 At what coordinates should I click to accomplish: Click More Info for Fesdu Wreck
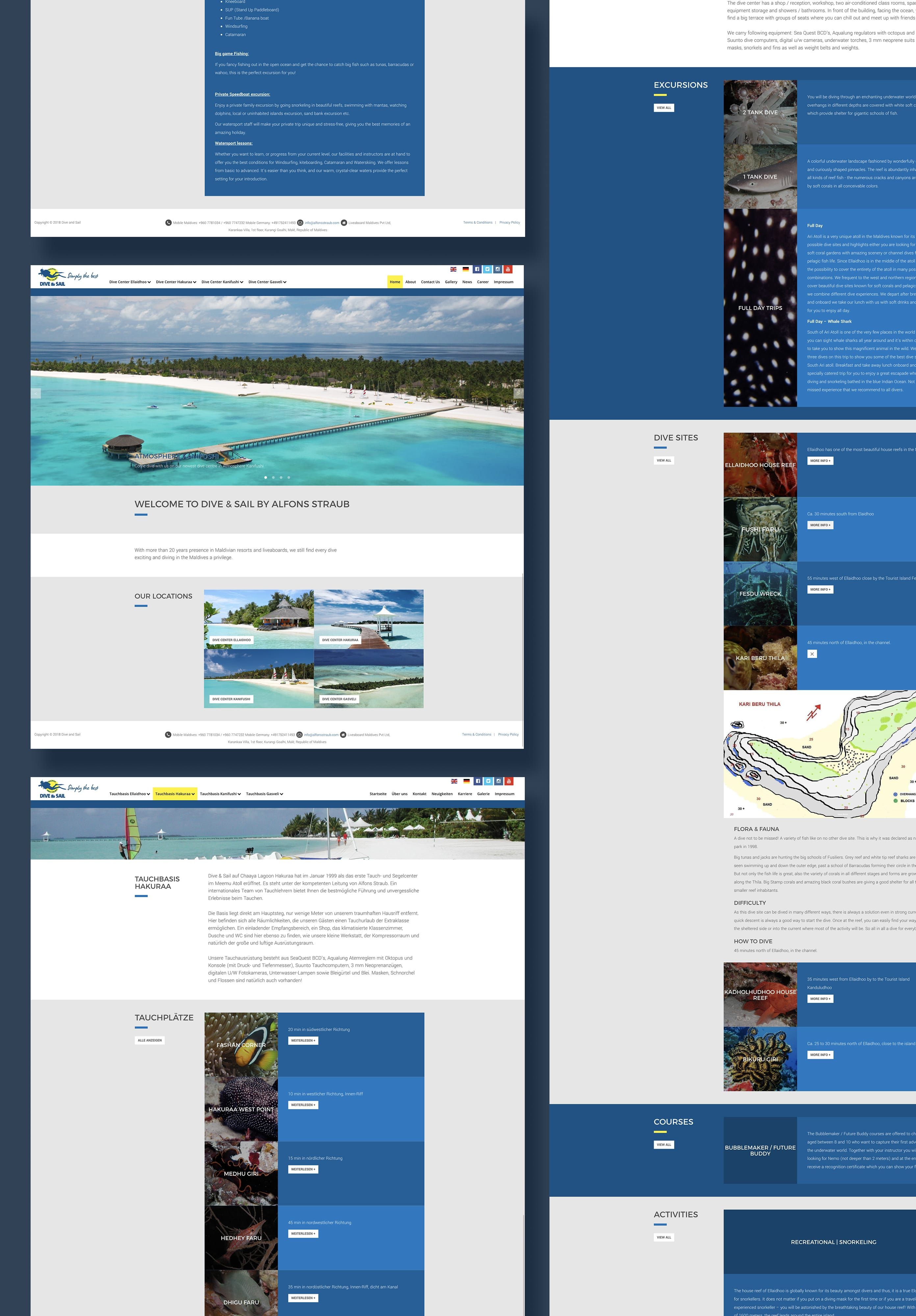pyautogui.click(x=820, y=589)
